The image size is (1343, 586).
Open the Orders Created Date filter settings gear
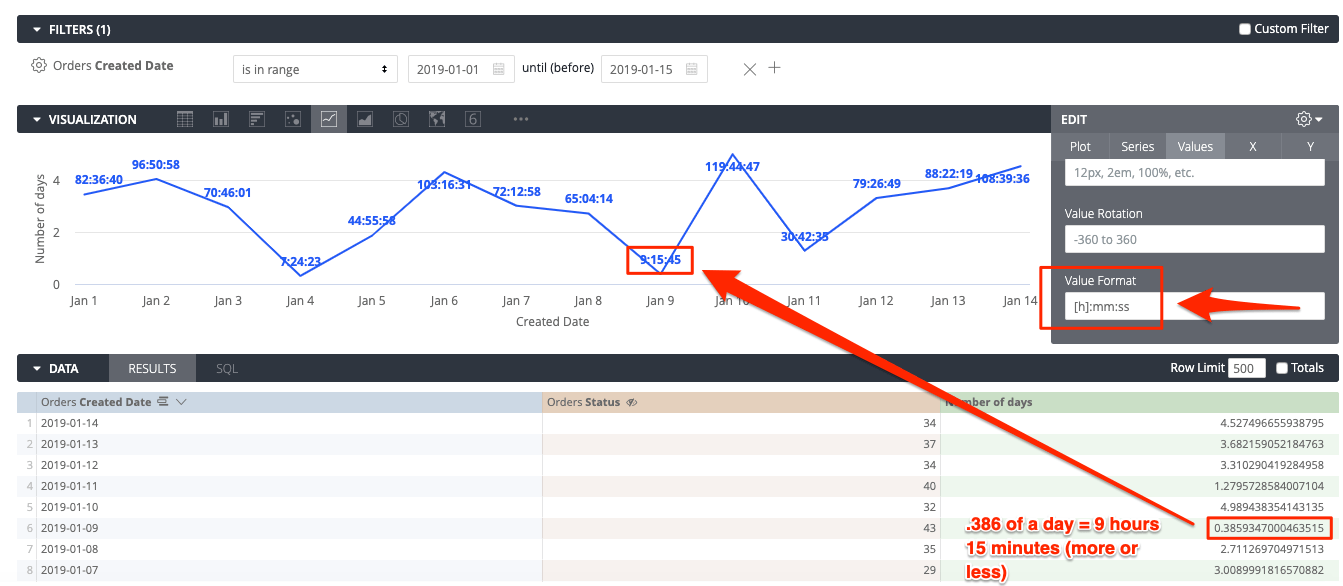(38, 65)
